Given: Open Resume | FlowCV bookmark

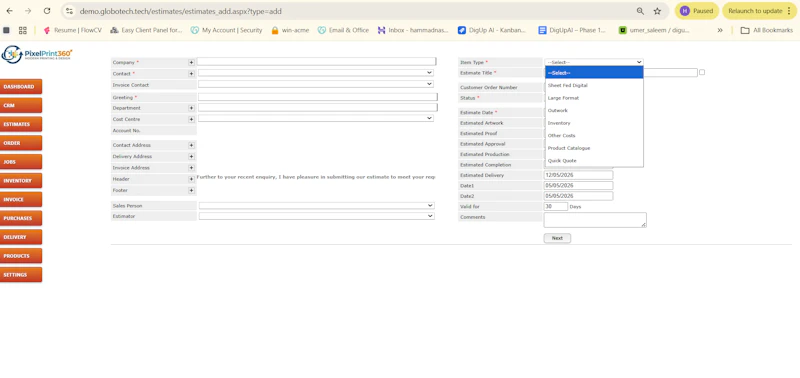Looking at the screenshot, I should 72,30.
